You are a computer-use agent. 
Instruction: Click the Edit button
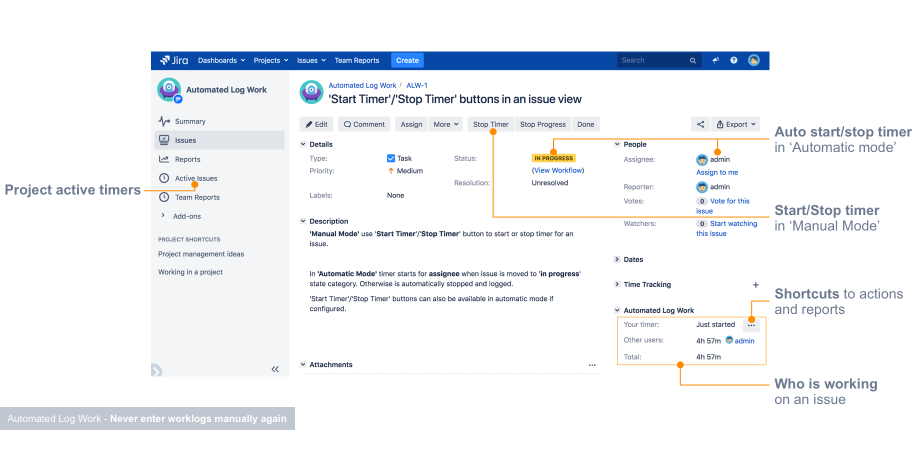pos(316,124)
